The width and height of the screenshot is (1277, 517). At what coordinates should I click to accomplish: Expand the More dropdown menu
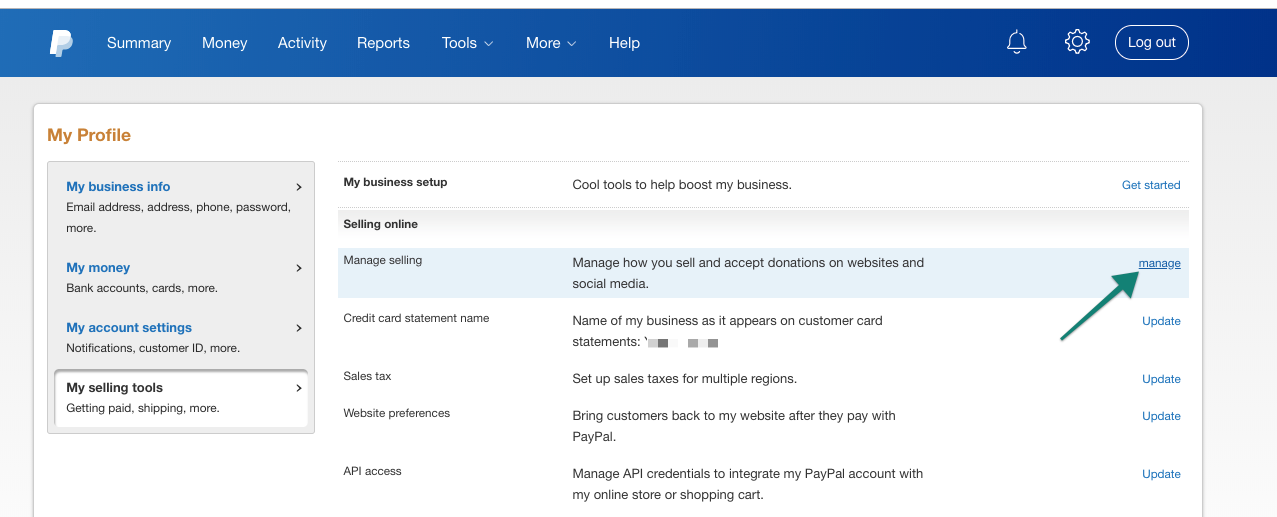click(x=551, y=43)
